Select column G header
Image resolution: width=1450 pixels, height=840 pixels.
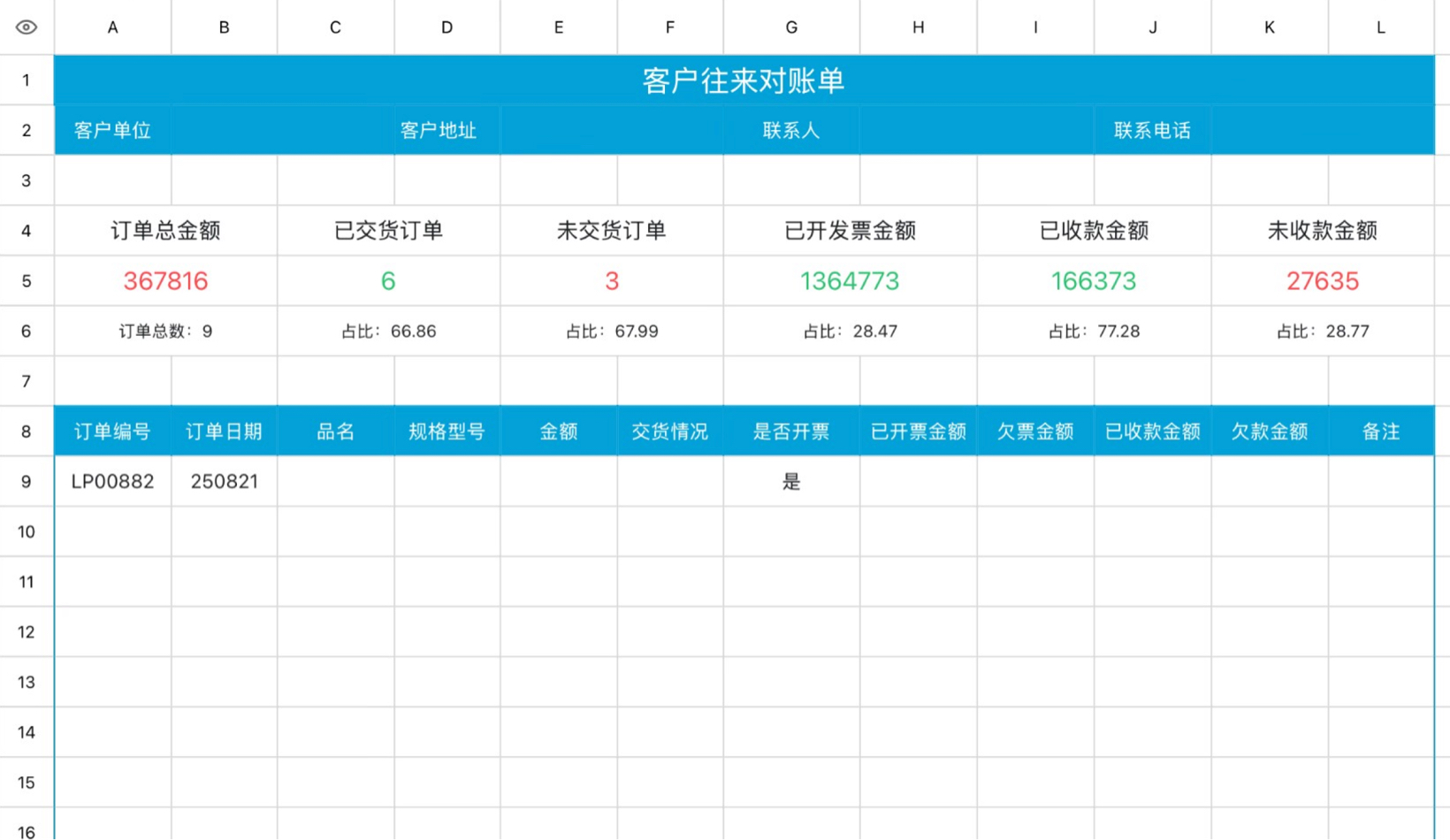coord(791,27)
